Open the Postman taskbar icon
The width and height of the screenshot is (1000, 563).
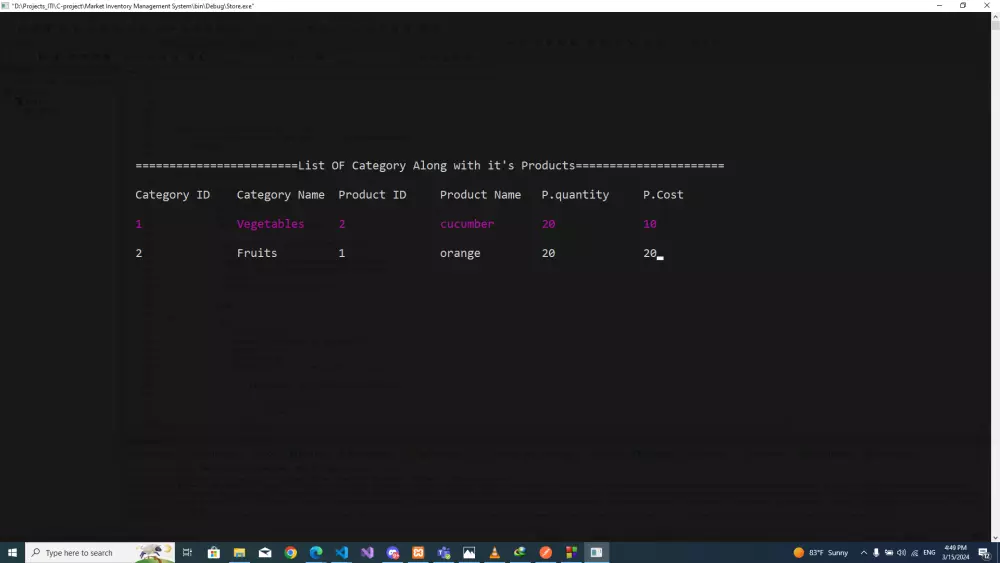tap(545, 552)
